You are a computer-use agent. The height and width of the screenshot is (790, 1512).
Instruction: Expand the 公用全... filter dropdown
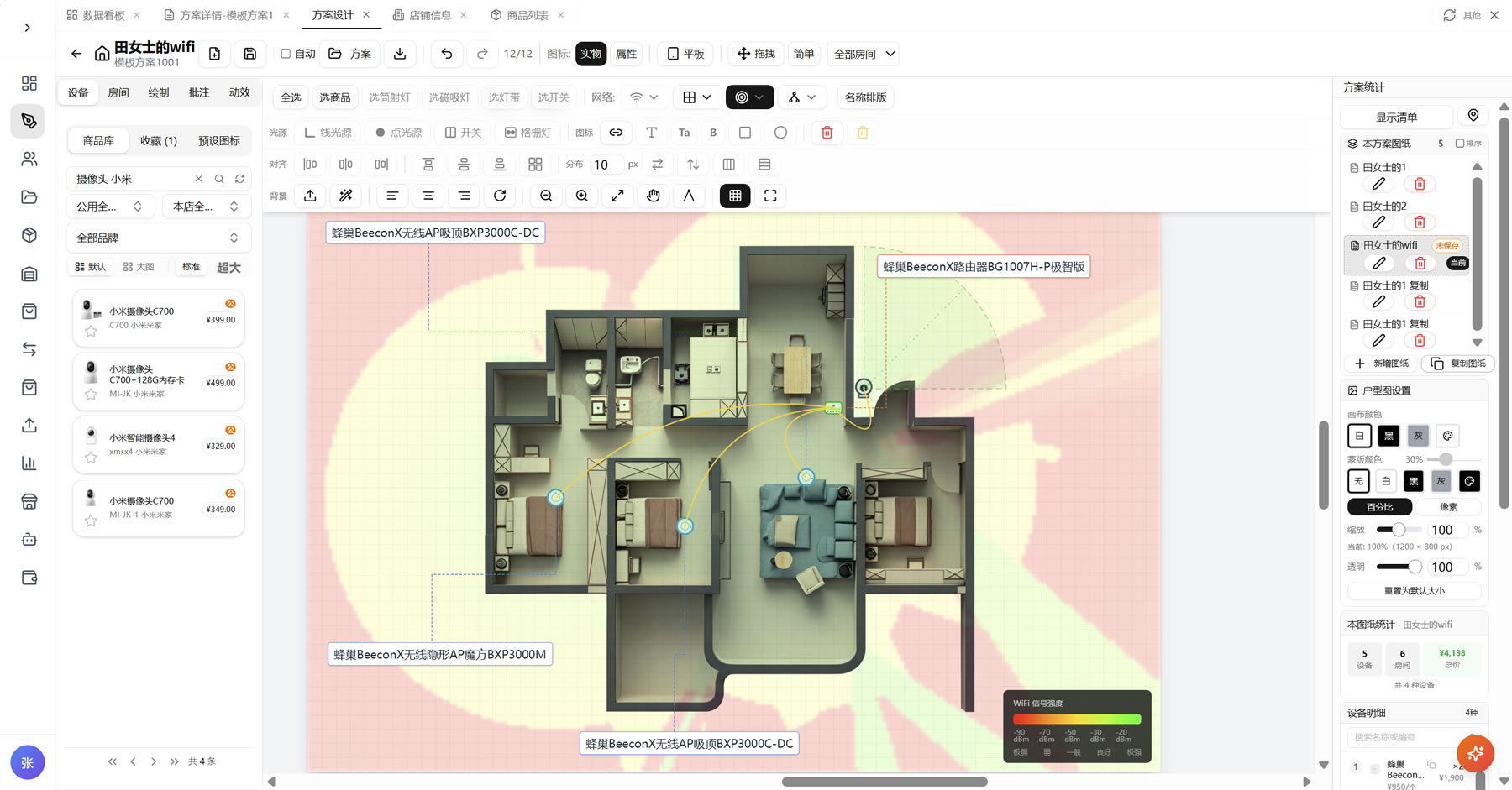point(109,207)
